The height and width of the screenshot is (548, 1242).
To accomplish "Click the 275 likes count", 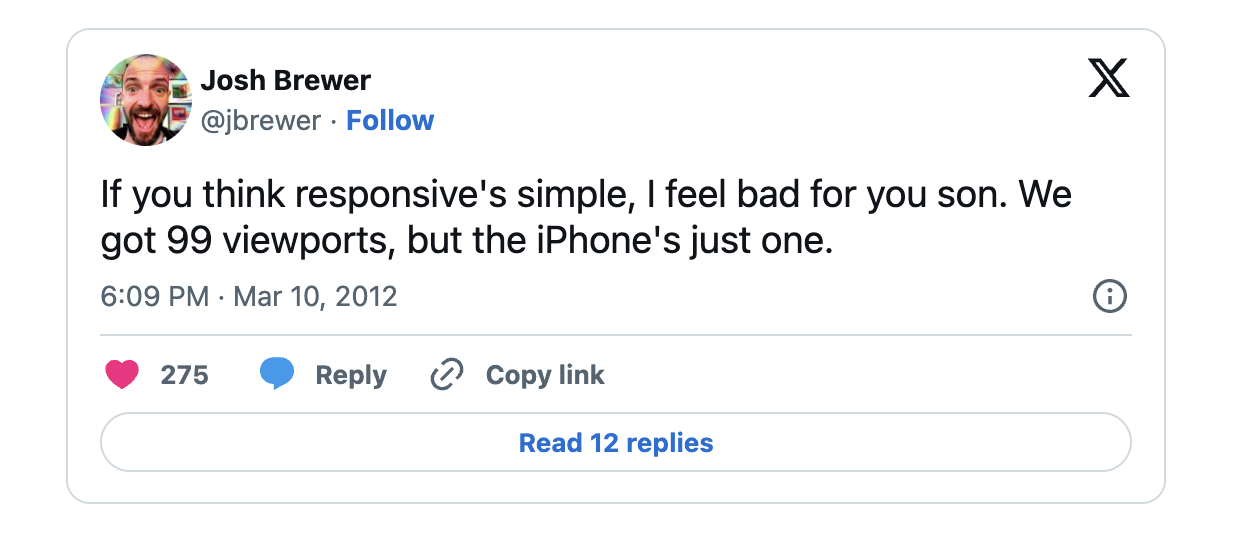I will point(185,375).
